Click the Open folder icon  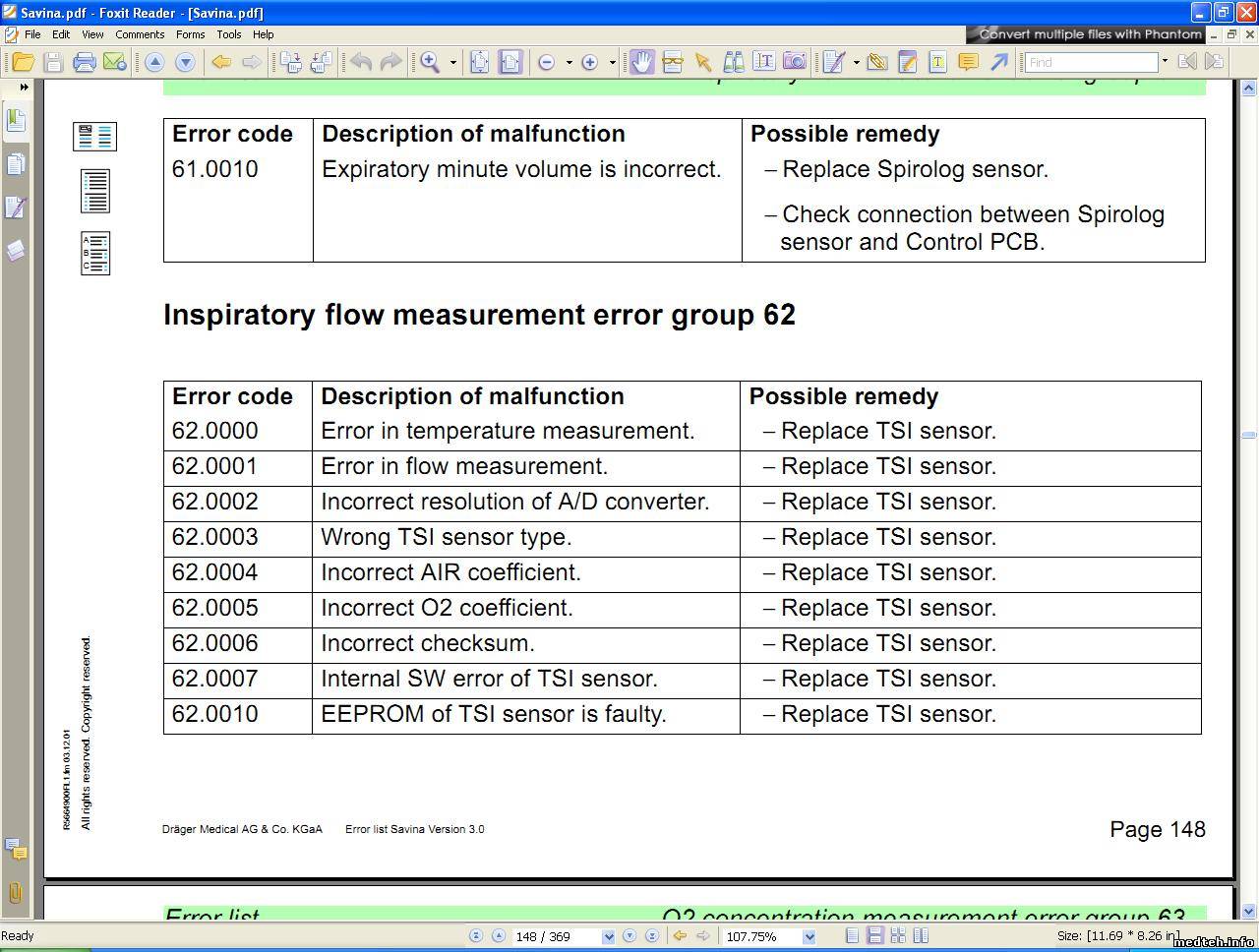pyautogui.click(x=23, y=62)
